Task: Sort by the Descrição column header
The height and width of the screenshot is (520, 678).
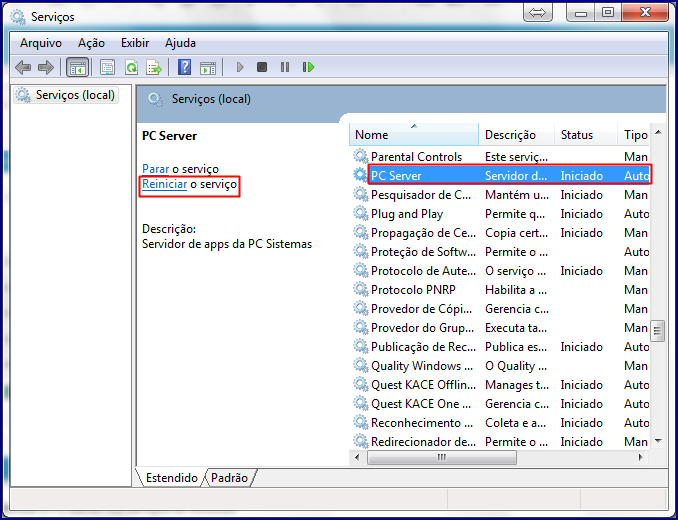Action: point(517,135)
